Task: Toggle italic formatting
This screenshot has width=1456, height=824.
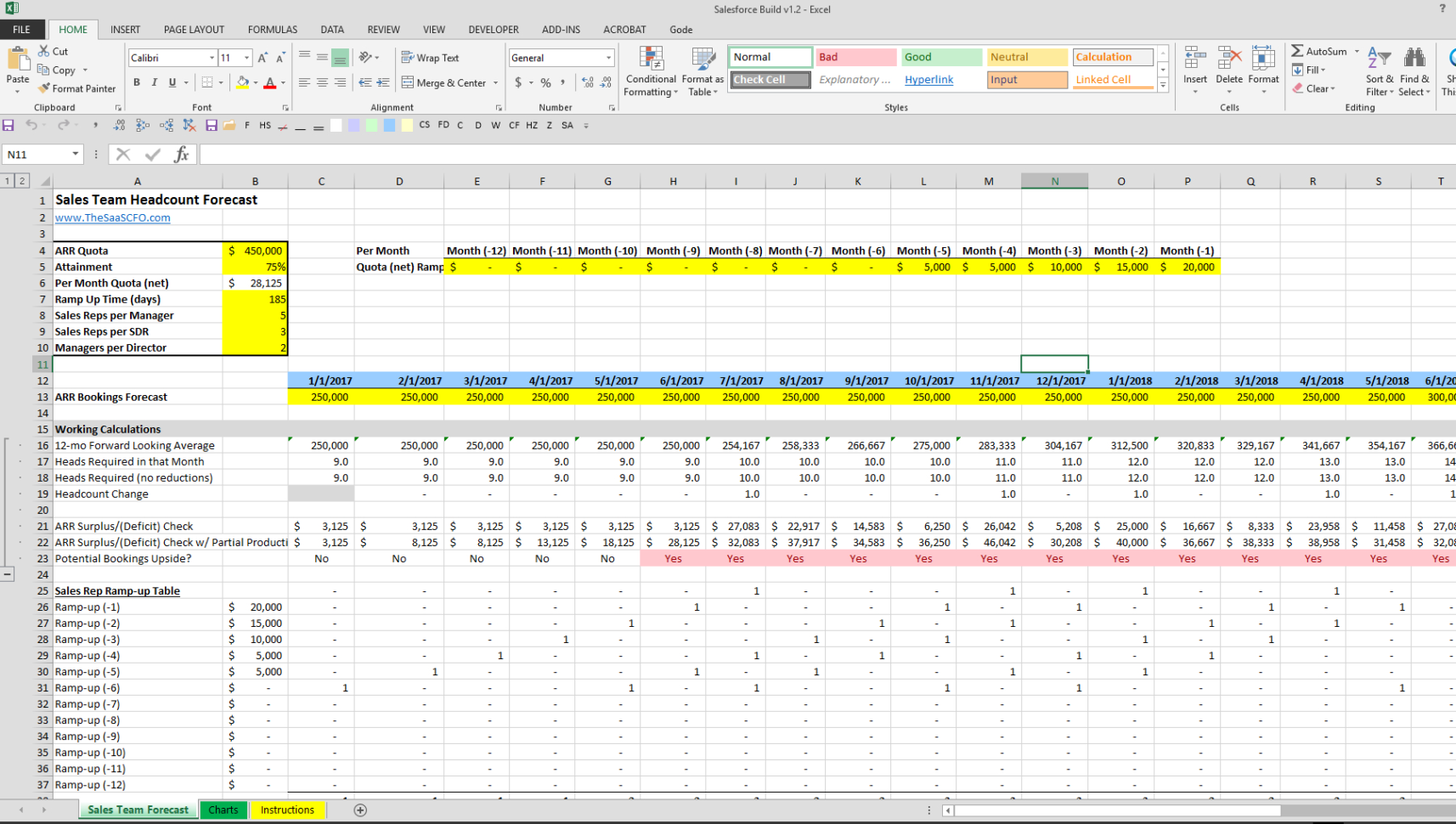Action: (155, 82)
